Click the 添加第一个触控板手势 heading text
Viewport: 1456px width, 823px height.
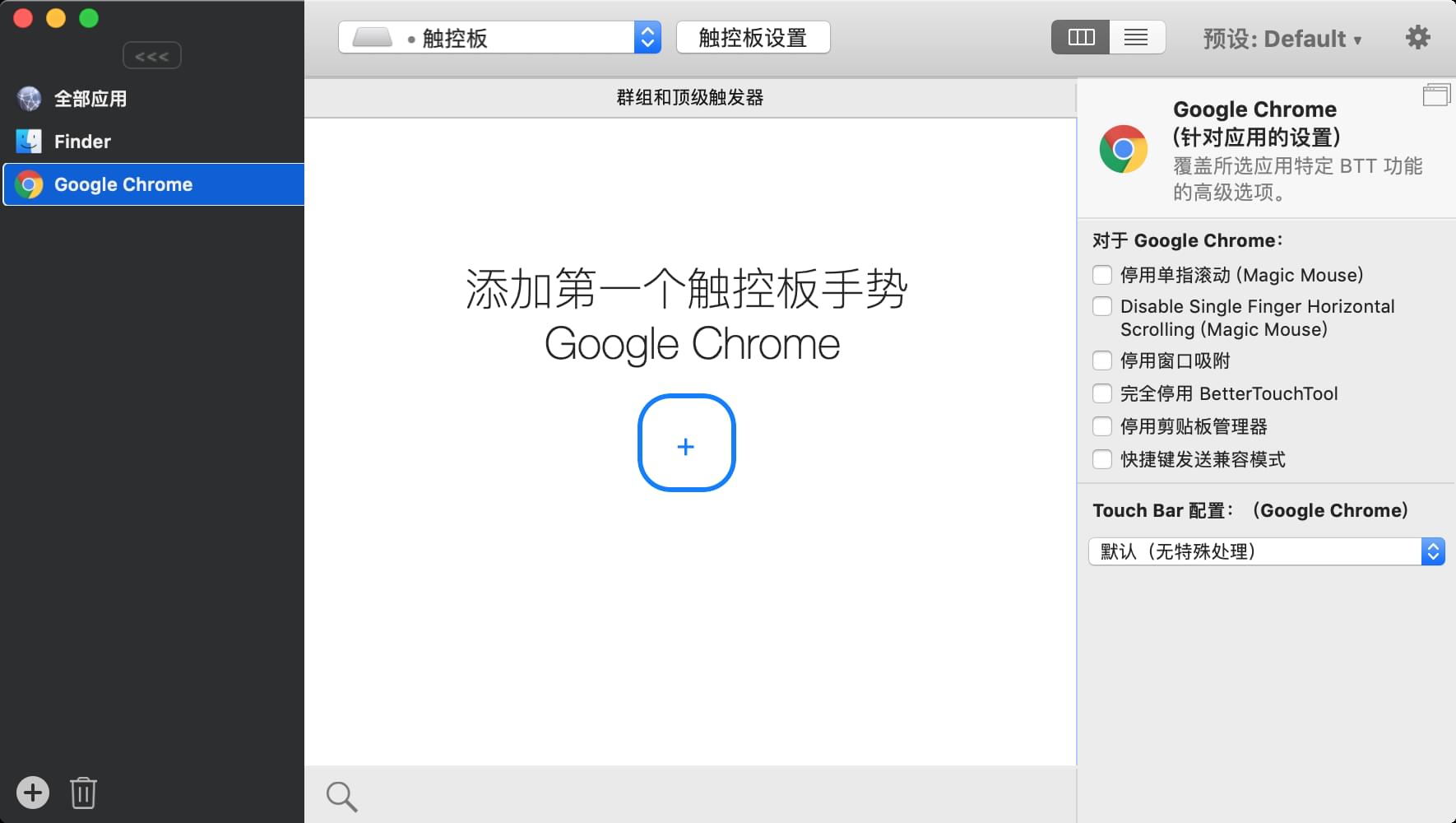click(x=687, y=289)
